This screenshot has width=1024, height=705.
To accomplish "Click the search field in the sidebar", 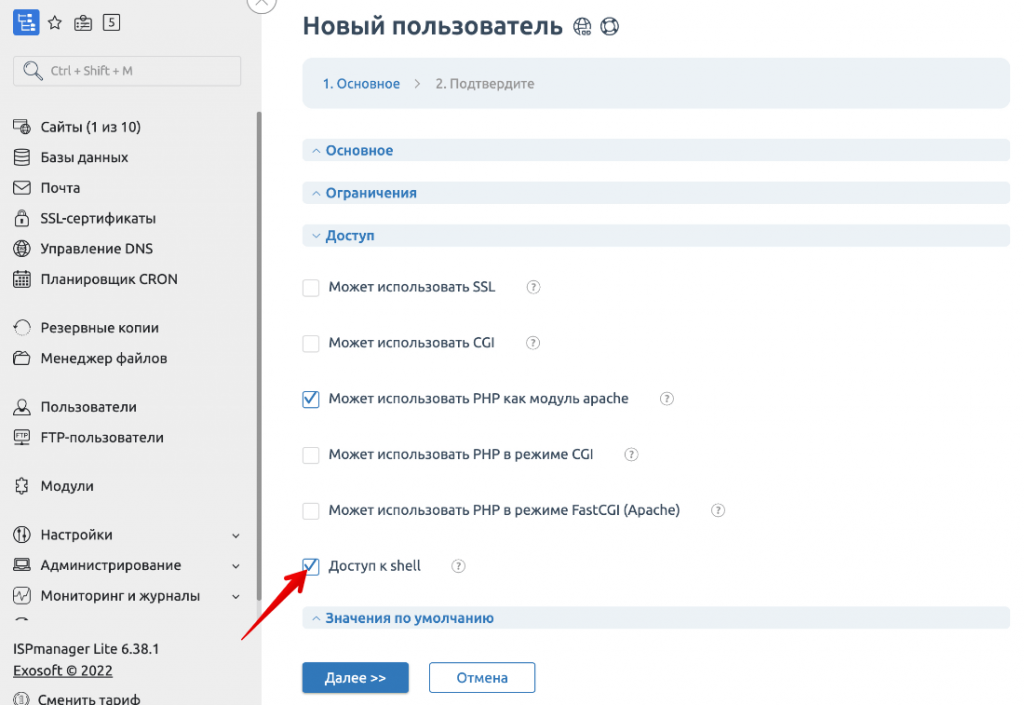I will tap(126, 71).
